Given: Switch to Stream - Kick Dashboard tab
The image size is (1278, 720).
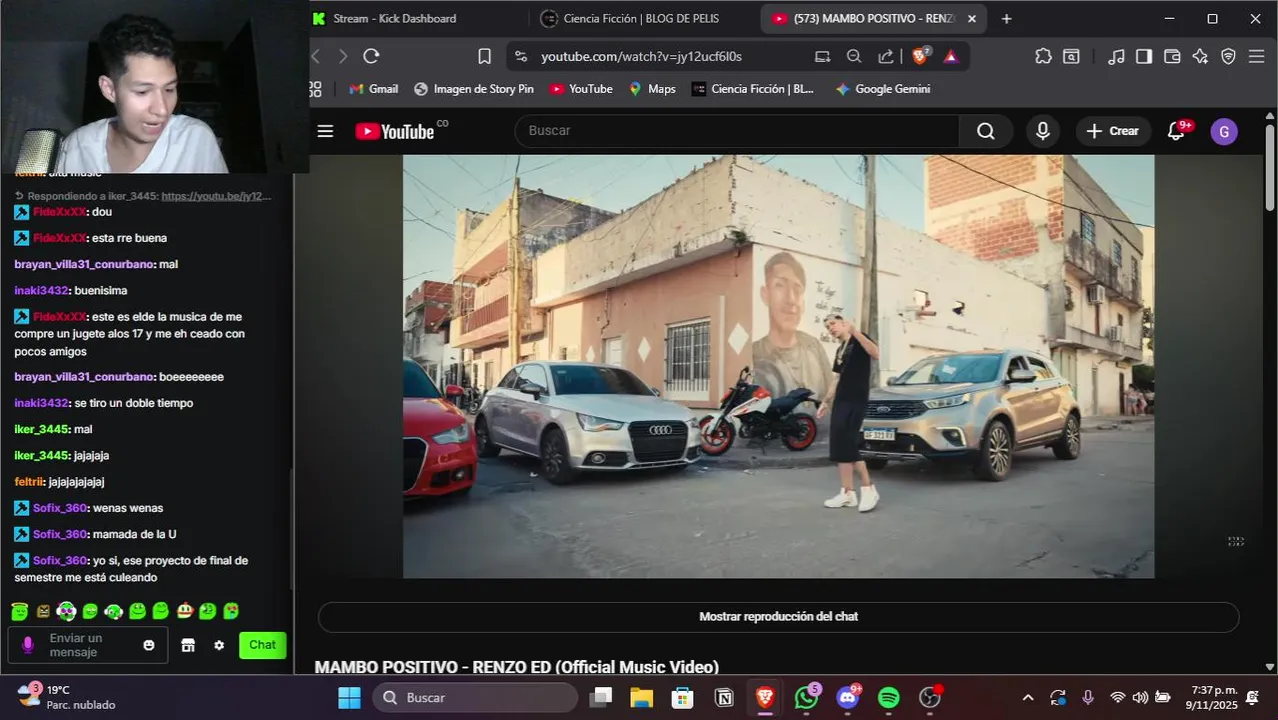Looking at the screenshot, I should point(395,18).
